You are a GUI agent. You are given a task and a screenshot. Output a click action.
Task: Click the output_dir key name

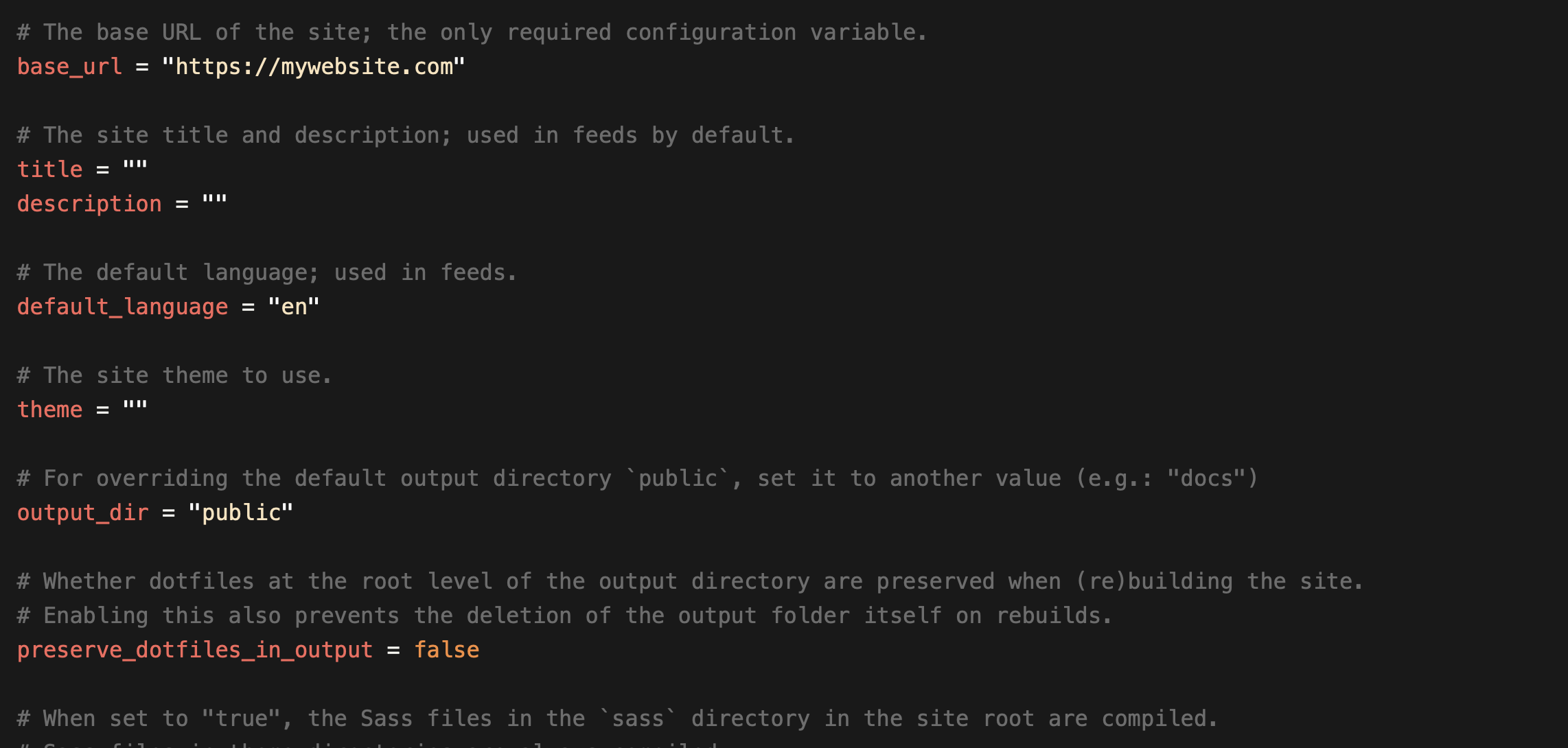click(82, 513)
